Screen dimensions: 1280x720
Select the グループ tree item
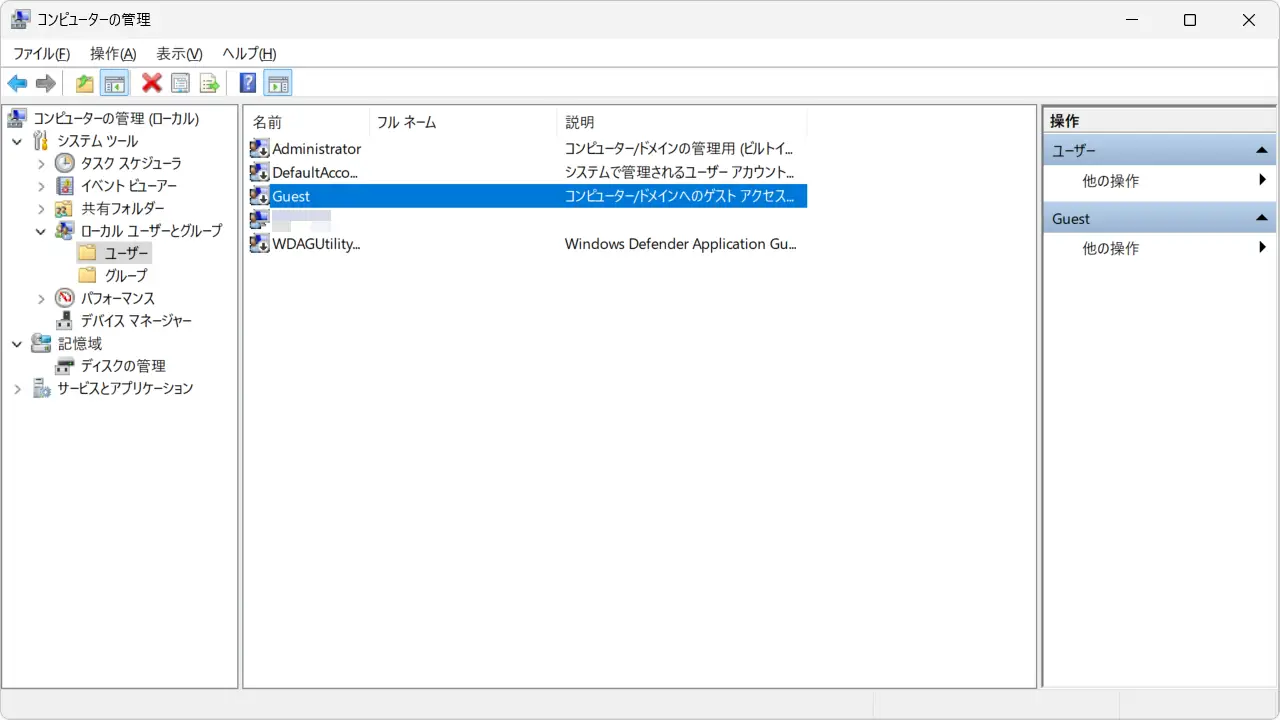click(126, 275)
